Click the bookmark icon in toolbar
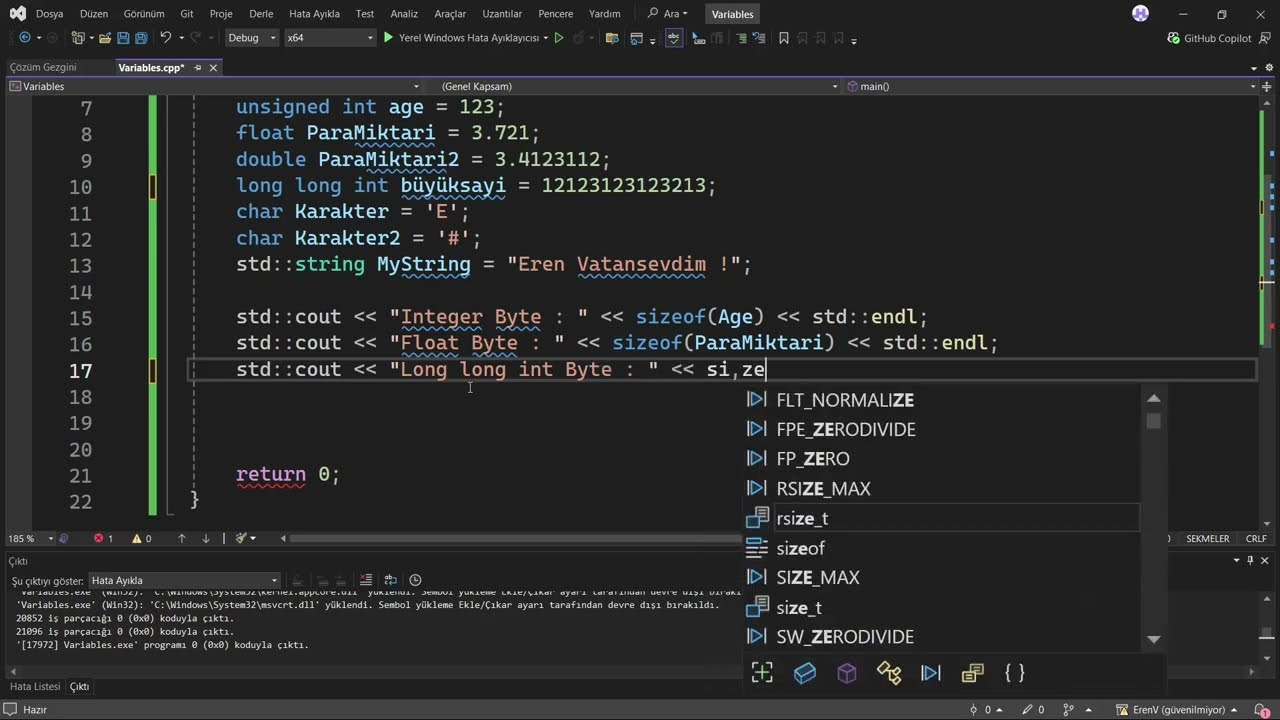This screenshot has height=720, width=1280. click(x=784, y=38)
